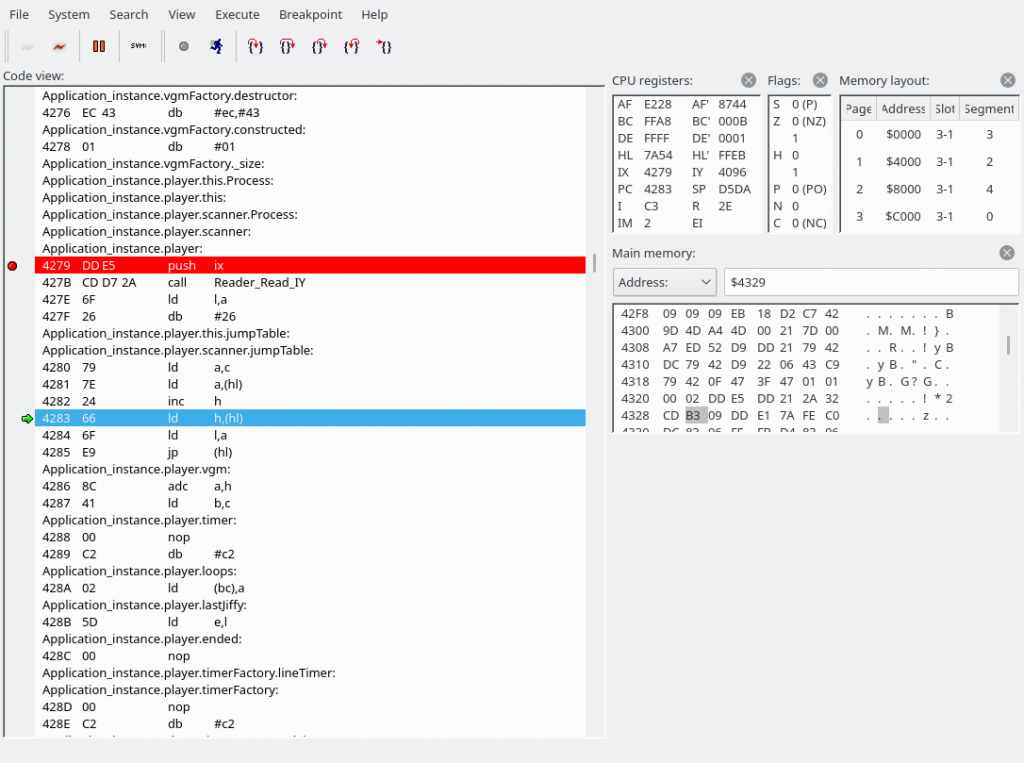Open the symbol manager (SYM:) tool
Image resolution: width=1024 pixels, height=763 pixels.
click(138, 46)
